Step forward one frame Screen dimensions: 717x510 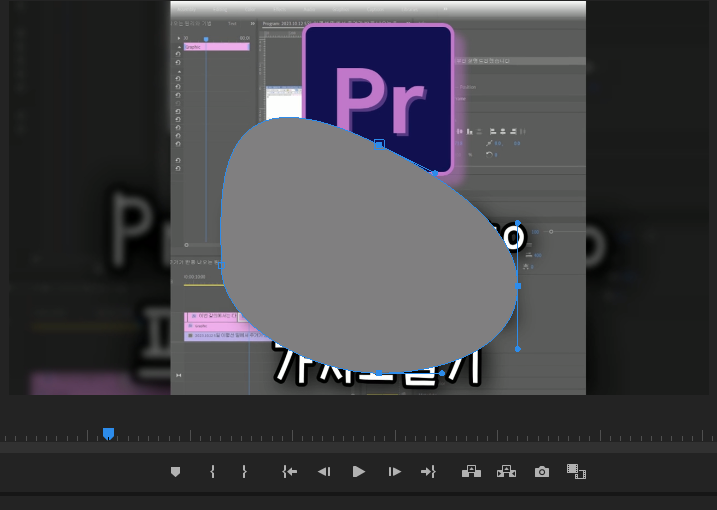click(x=394, y=472)
